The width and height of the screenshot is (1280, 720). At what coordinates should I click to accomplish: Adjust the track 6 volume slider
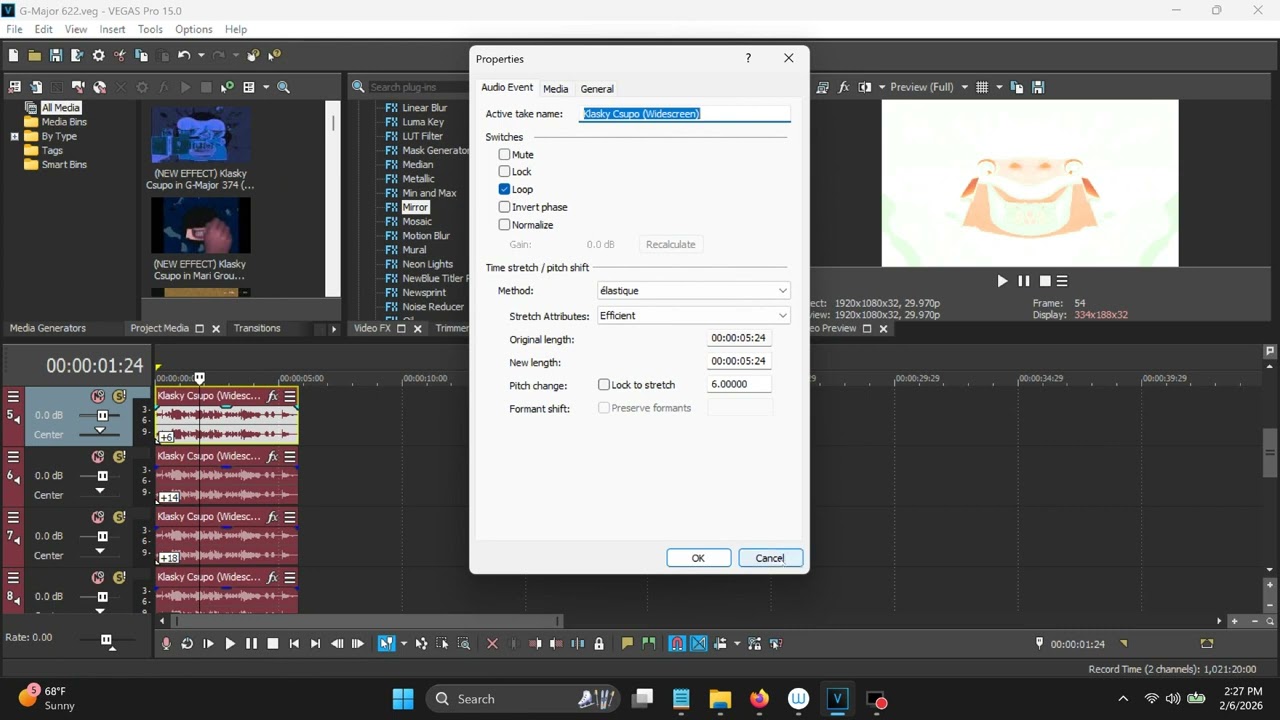[102, 476]
